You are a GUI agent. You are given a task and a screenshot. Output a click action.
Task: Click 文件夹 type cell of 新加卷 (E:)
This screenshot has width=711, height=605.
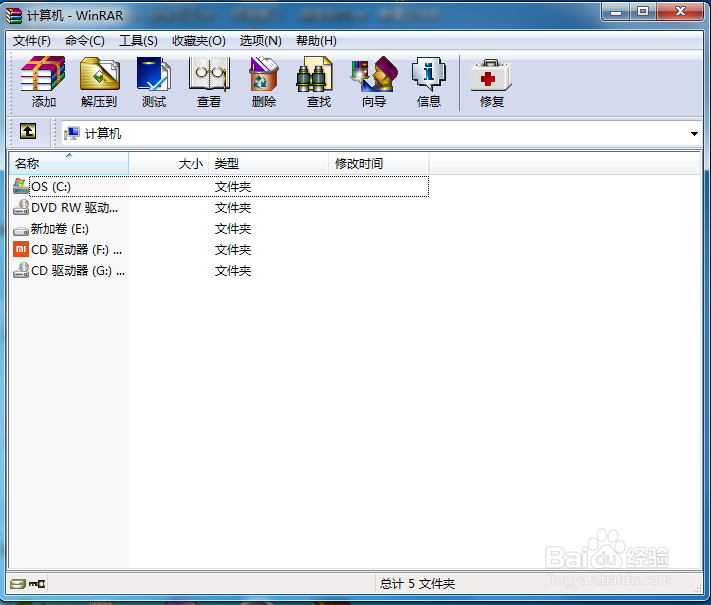coord(233,229)
